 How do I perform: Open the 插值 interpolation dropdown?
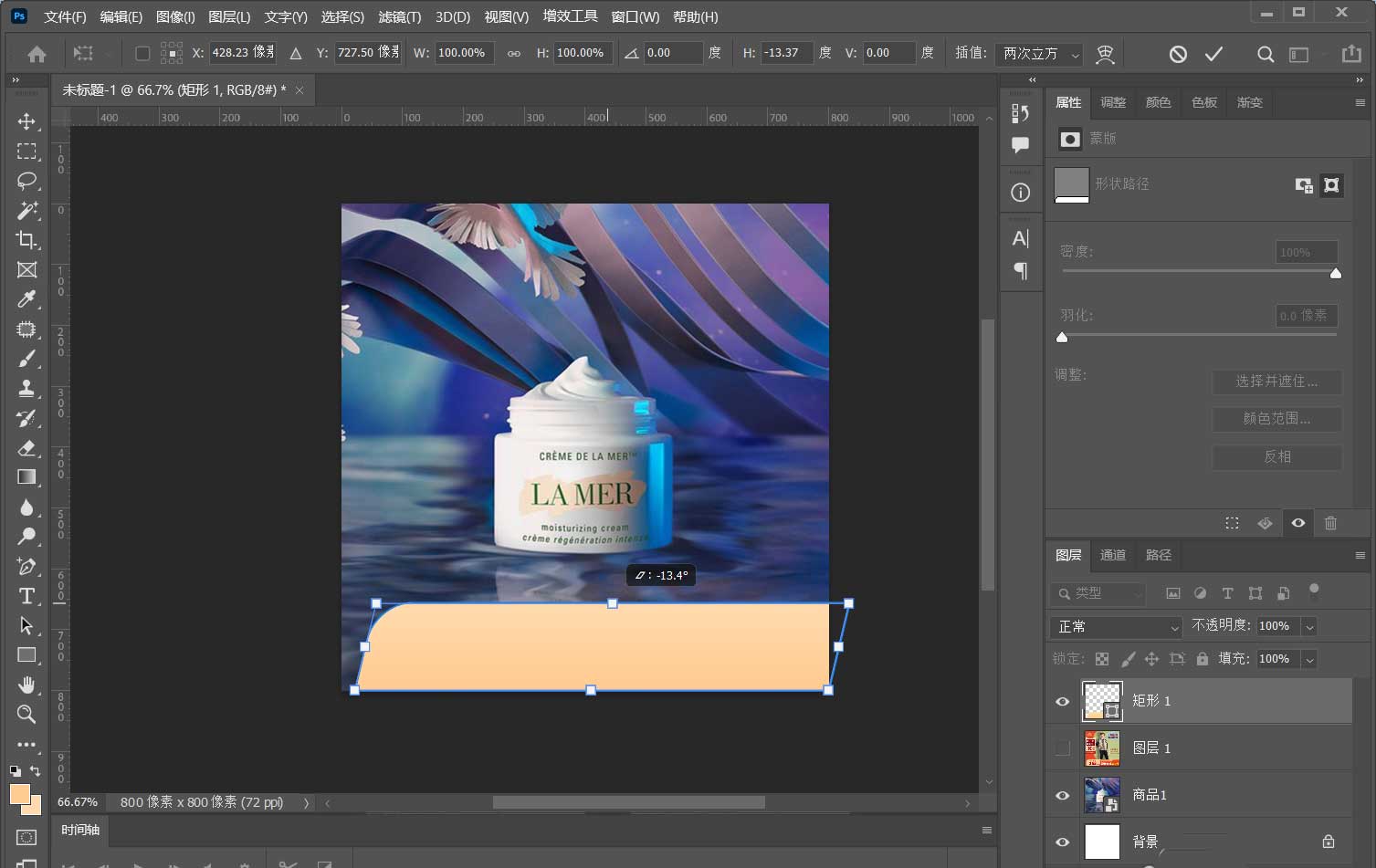click(x=1038, y=54)
